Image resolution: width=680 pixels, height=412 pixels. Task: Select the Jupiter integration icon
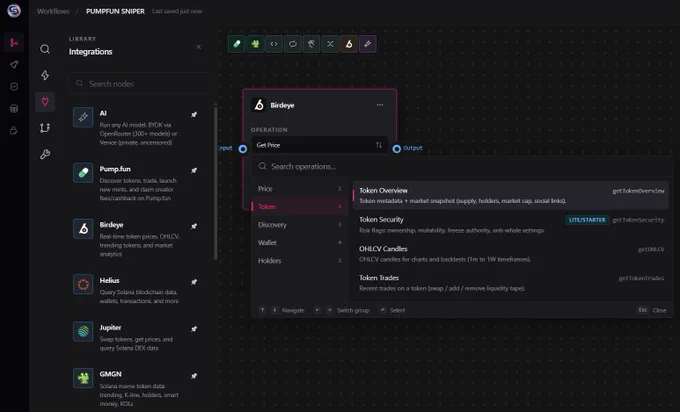pos(83,331)
